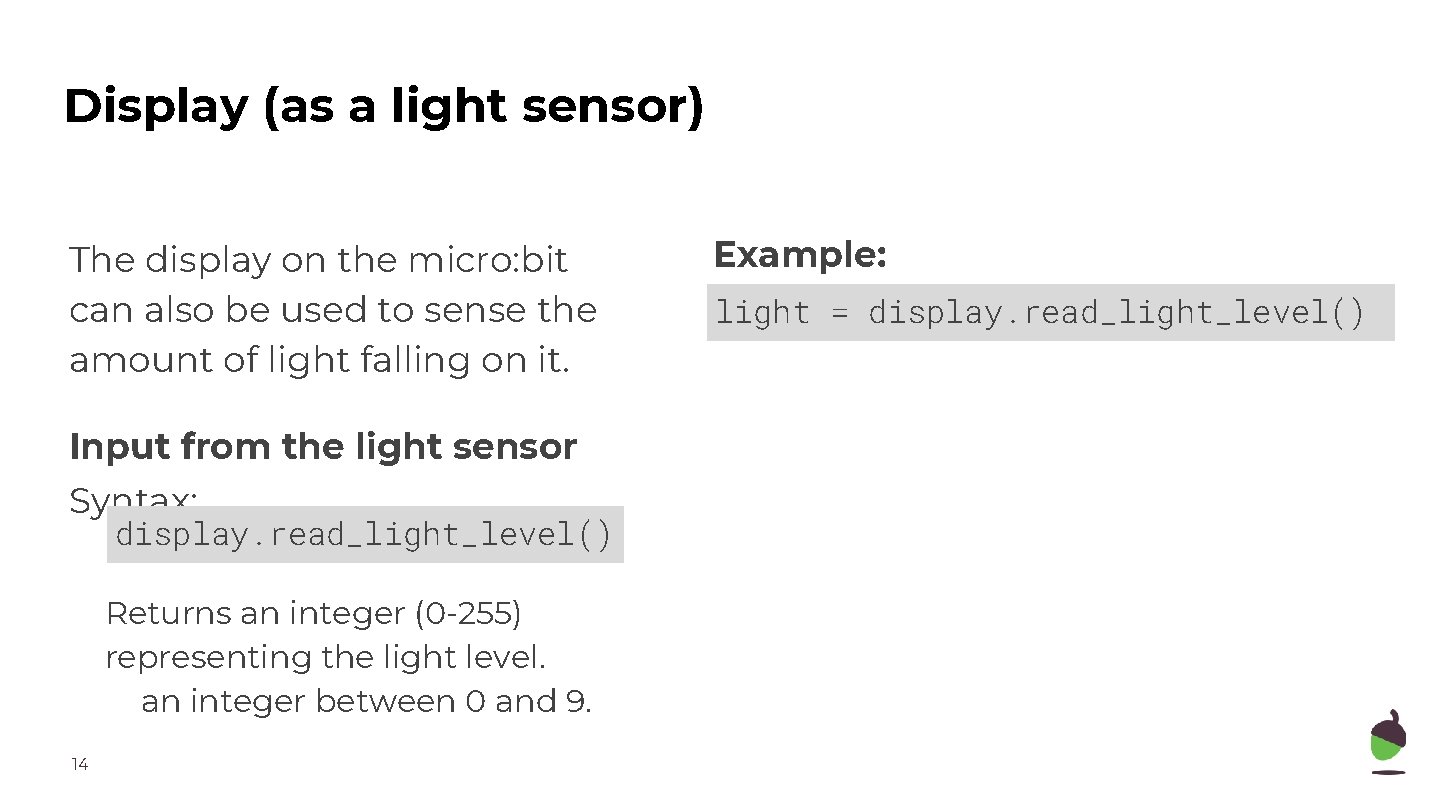Image resolution: width=1440 pixels, height=810 pixels.
Task: Click the 'light = display.read_light_level()' code box
Action: pyautogui.click(x=1050, y=313)
